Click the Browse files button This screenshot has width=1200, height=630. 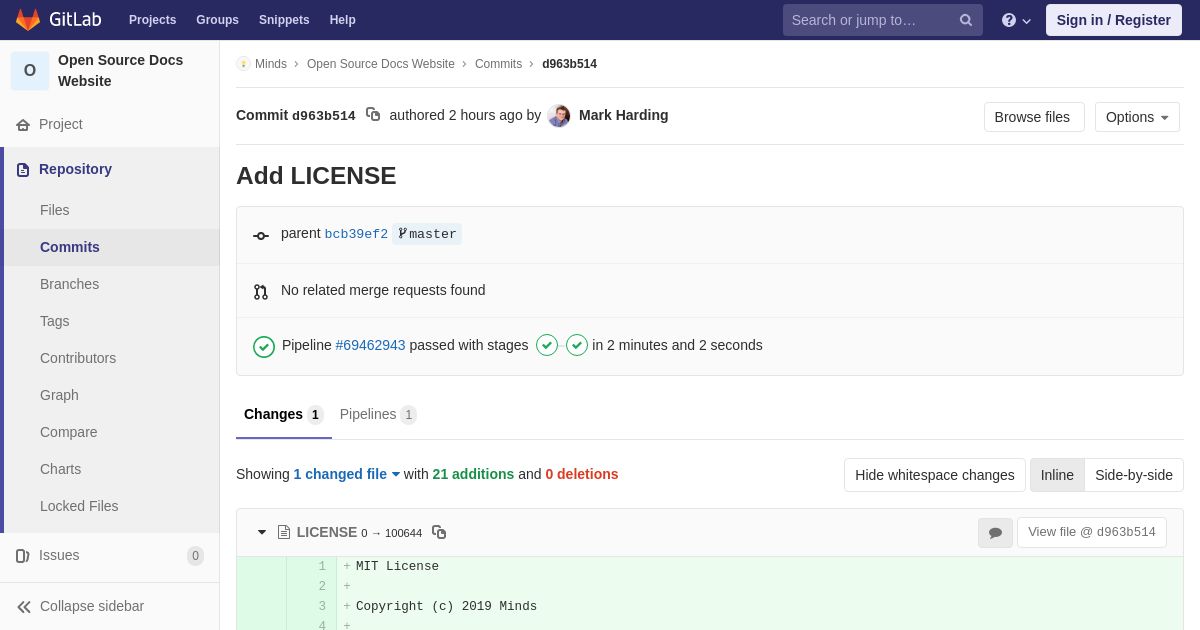(1032, 117)
